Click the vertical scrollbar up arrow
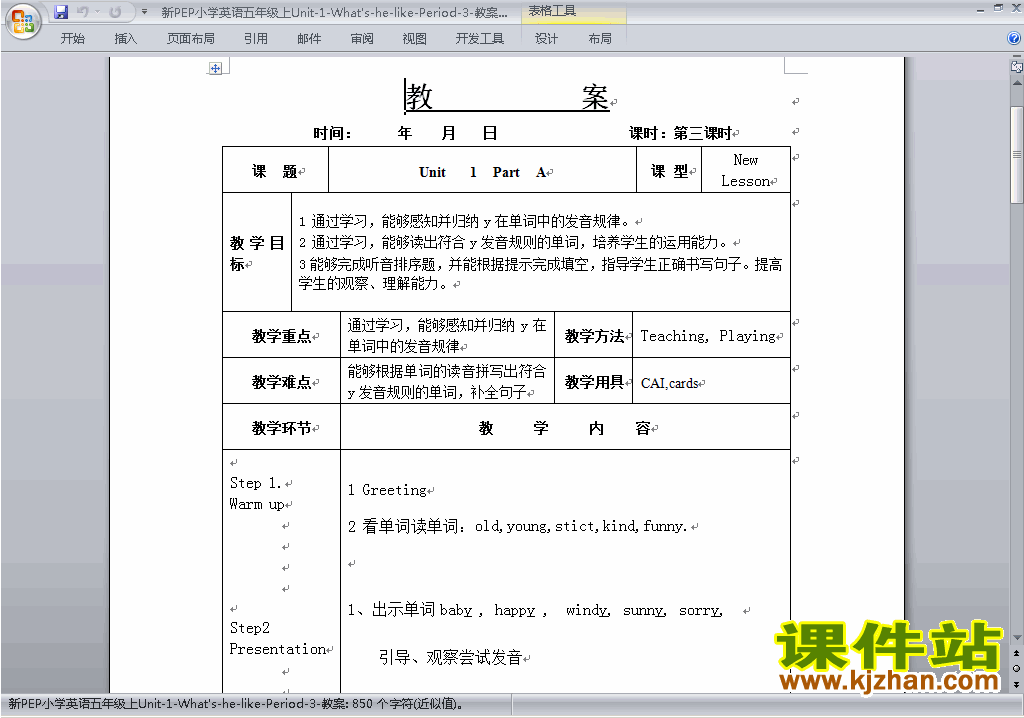 (x=1017, y=83)
